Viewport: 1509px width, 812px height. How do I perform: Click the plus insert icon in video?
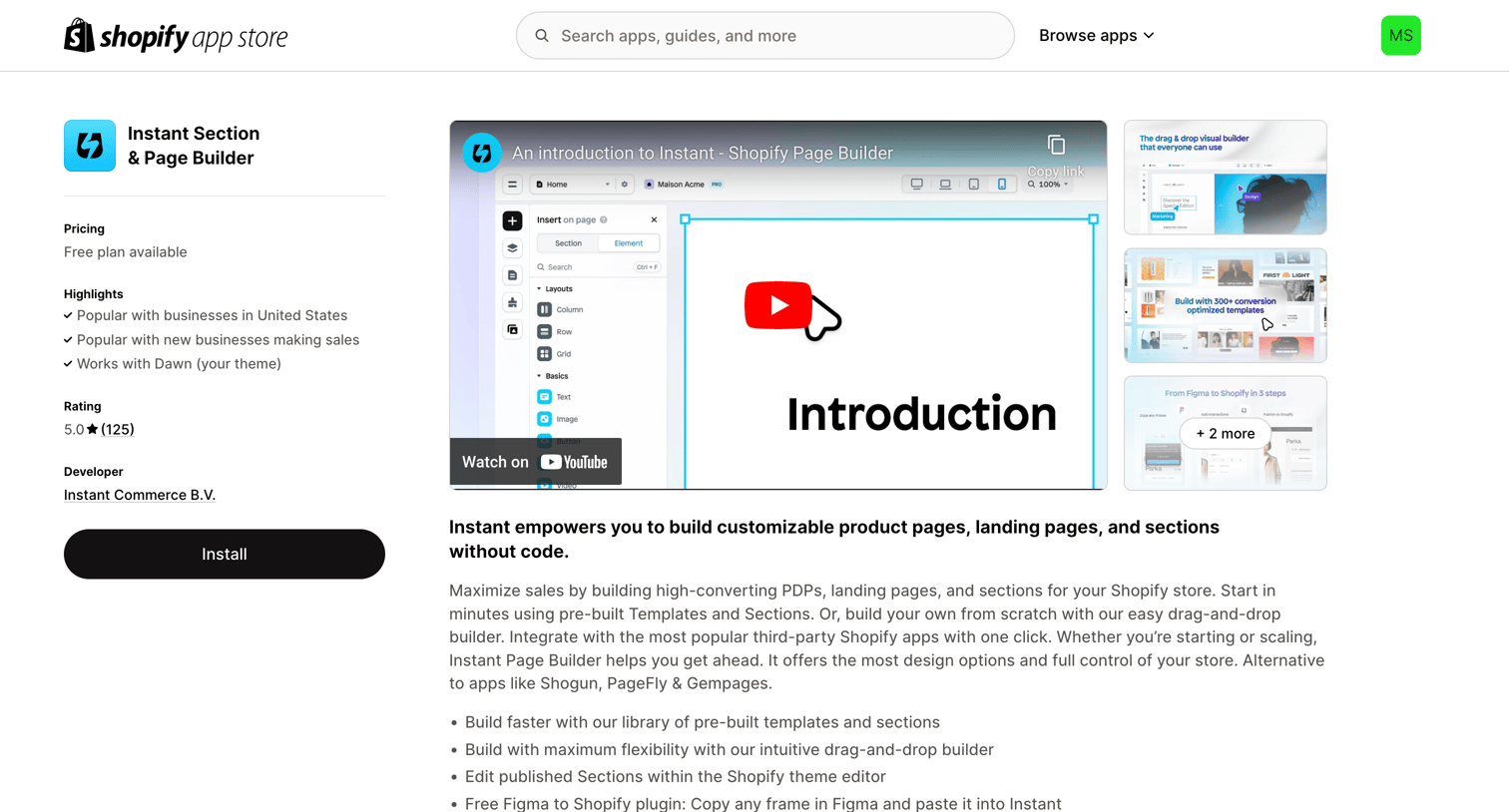pos(512,220)
